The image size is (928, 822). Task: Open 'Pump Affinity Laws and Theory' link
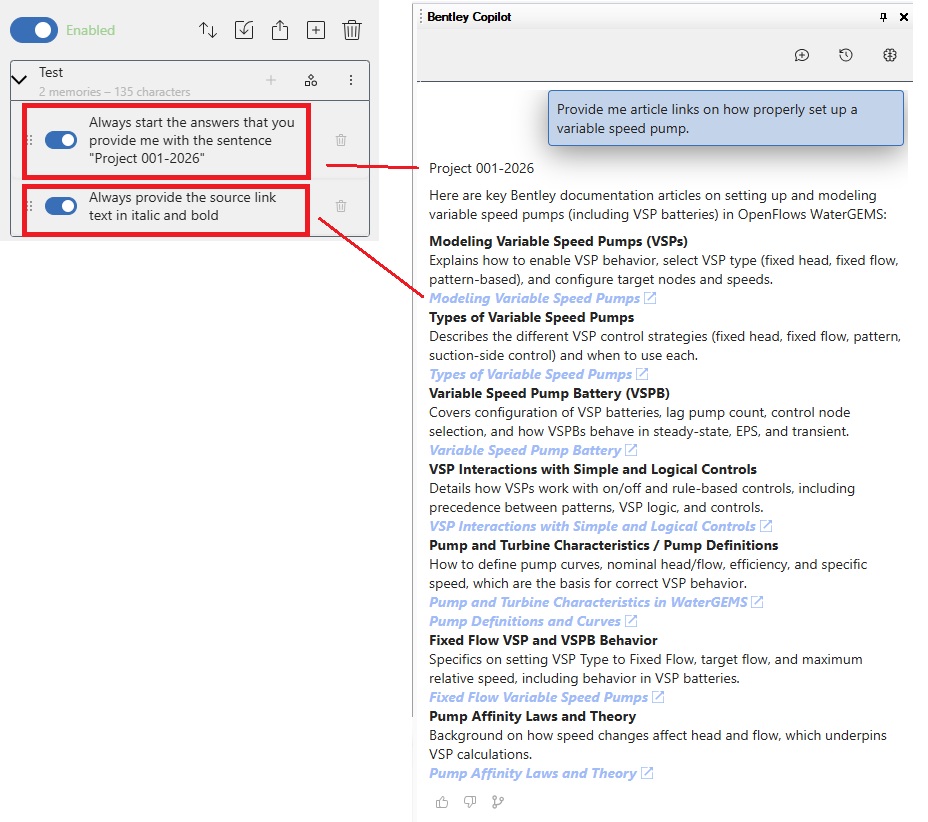pos(533,773)
